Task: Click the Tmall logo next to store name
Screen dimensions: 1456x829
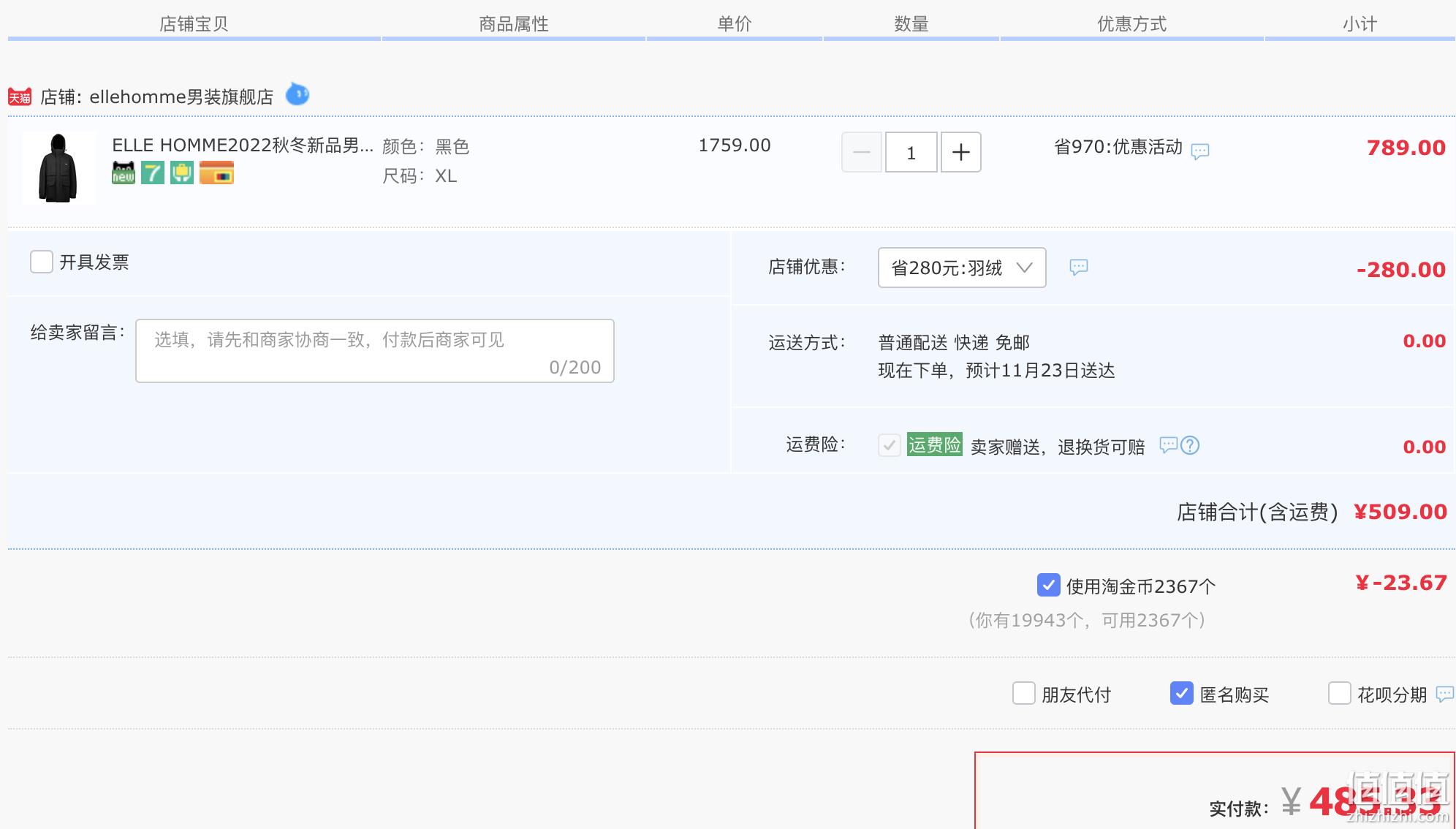Action: pos(20,96)
